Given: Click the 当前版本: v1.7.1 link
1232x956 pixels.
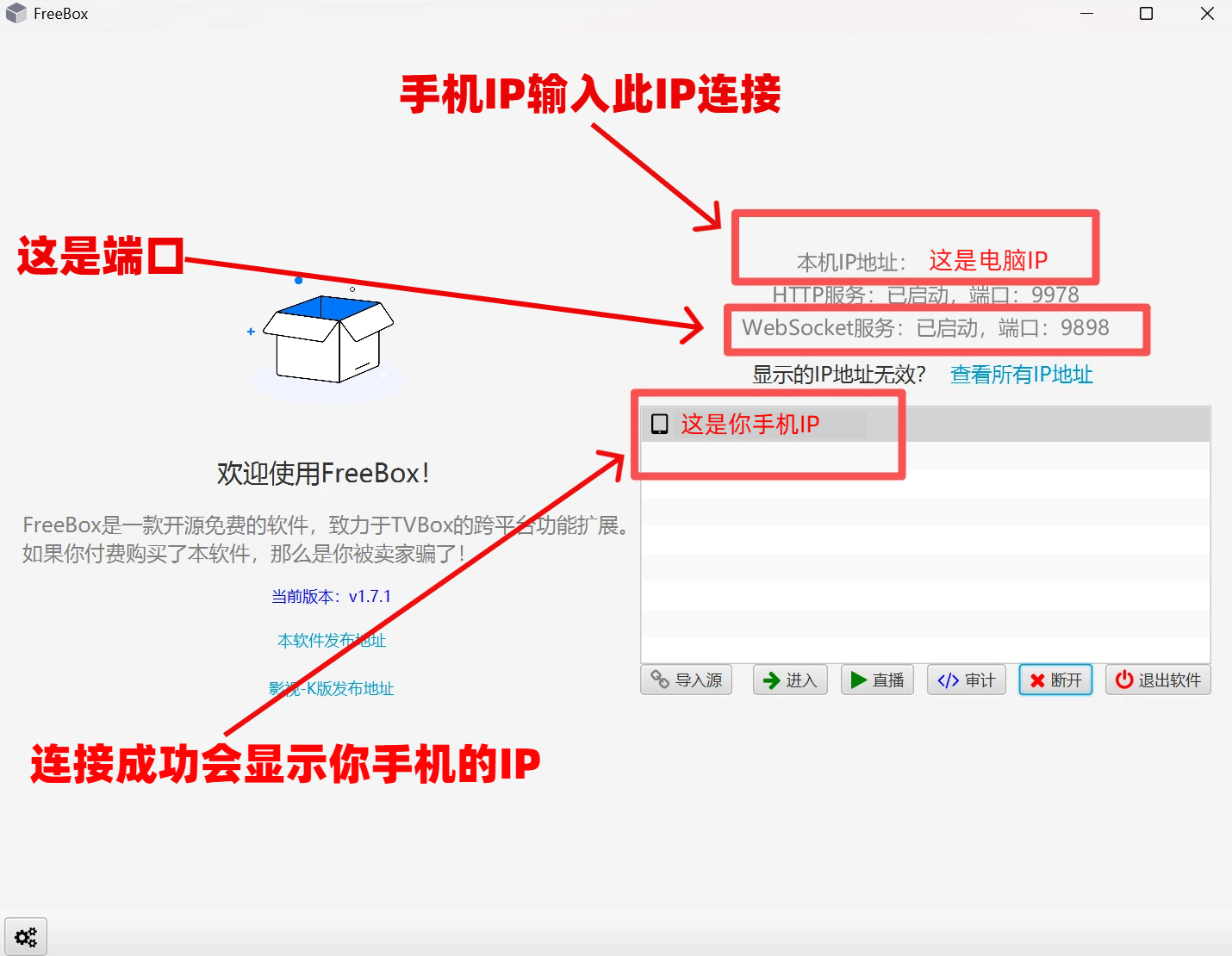Looking at the screenshot, I should point(332,596).
